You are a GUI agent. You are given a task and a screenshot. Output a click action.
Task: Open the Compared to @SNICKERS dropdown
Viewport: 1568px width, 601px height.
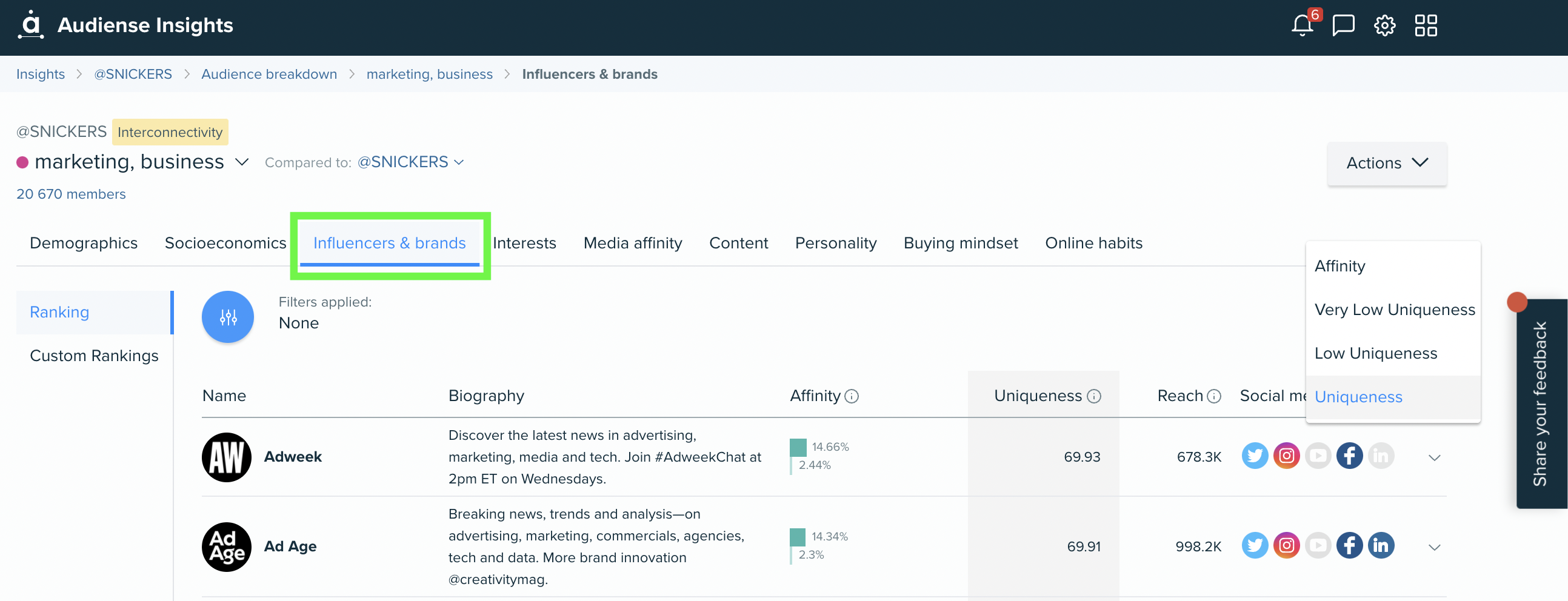(x=410, y=162)
